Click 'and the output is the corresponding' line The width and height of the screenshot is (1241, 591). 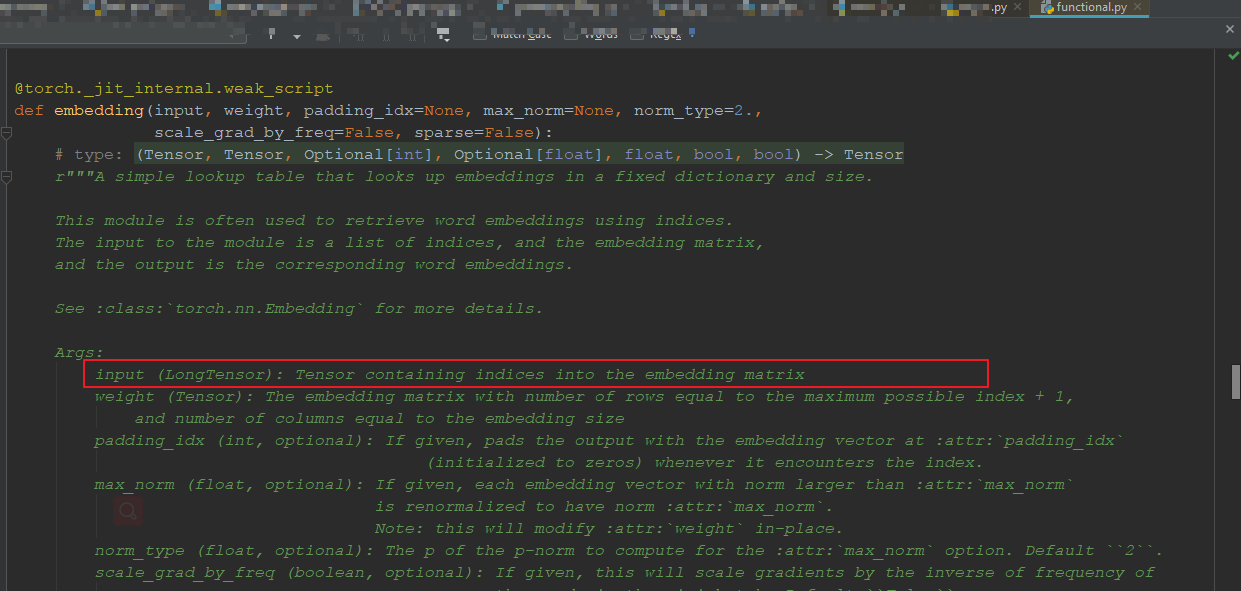[x=314, y=265]
